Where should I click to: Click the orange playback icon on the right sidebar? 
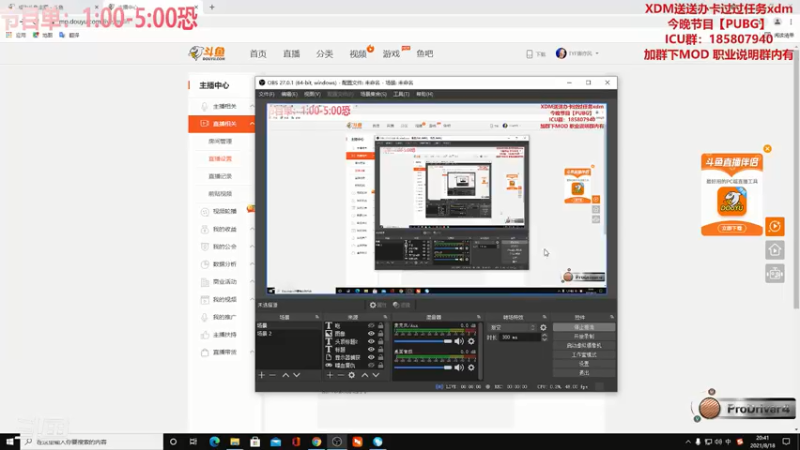point(774,227)
